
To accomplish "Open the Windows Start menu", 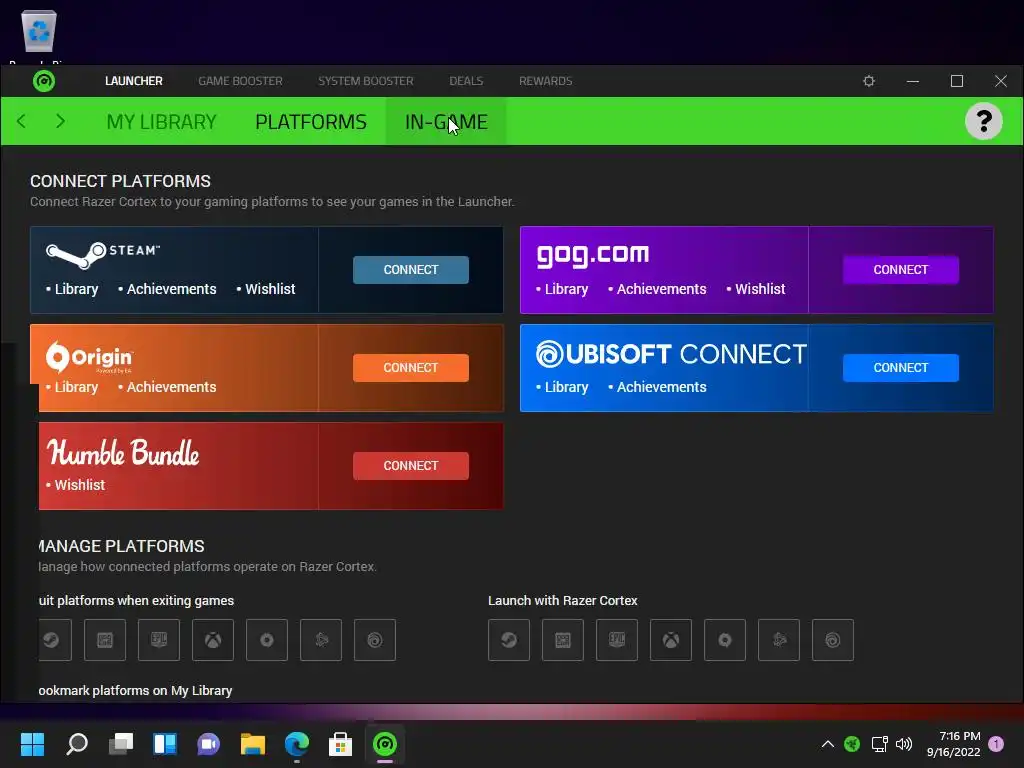I will coord(33,744).
